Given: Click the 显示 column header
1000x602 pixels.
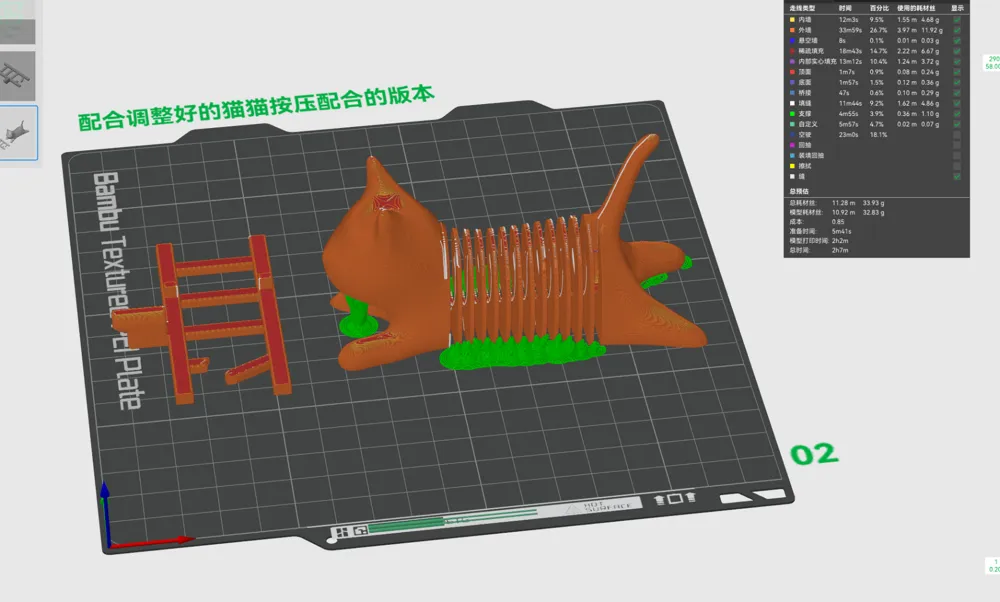Looking at the screenshot, I should point(957,8).
